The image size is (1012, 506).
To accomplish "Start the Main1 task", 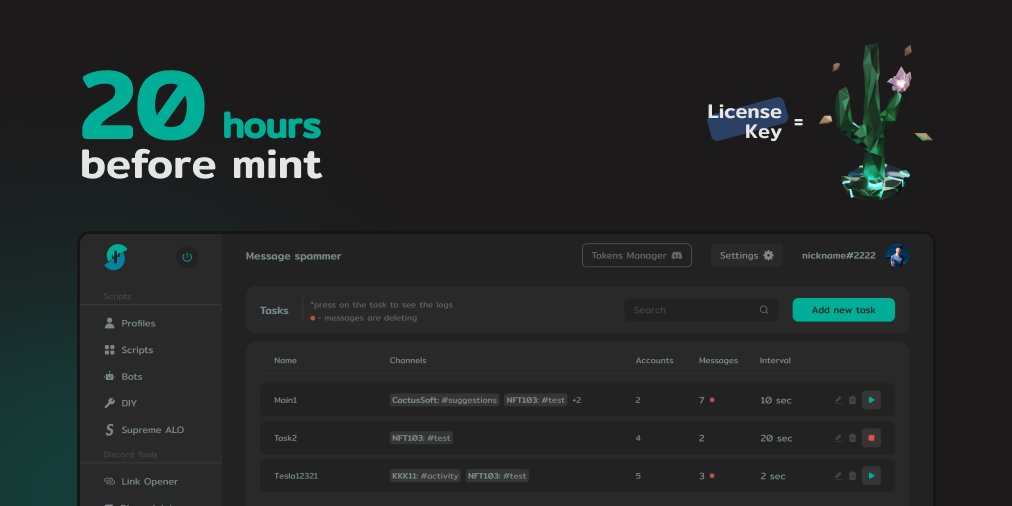I will click(871, 400).
